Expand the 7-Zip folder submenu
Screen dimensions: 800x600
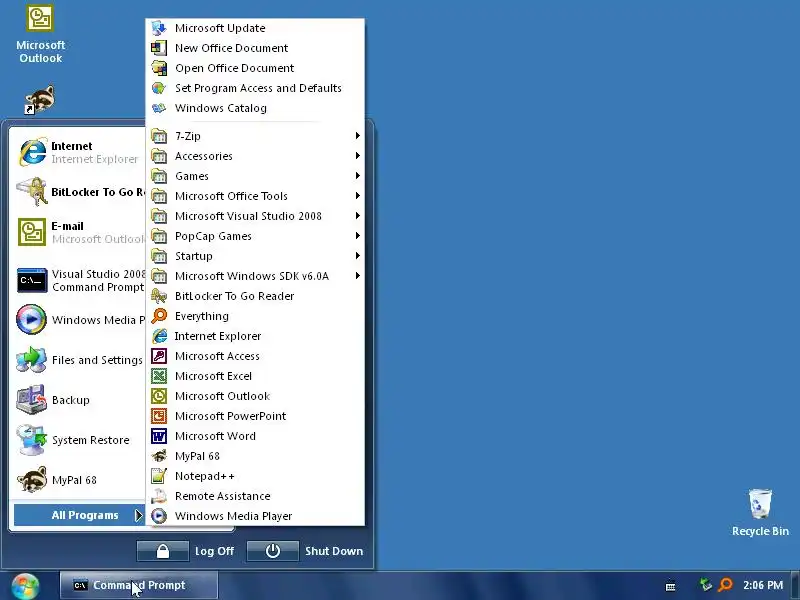[255, 136]
